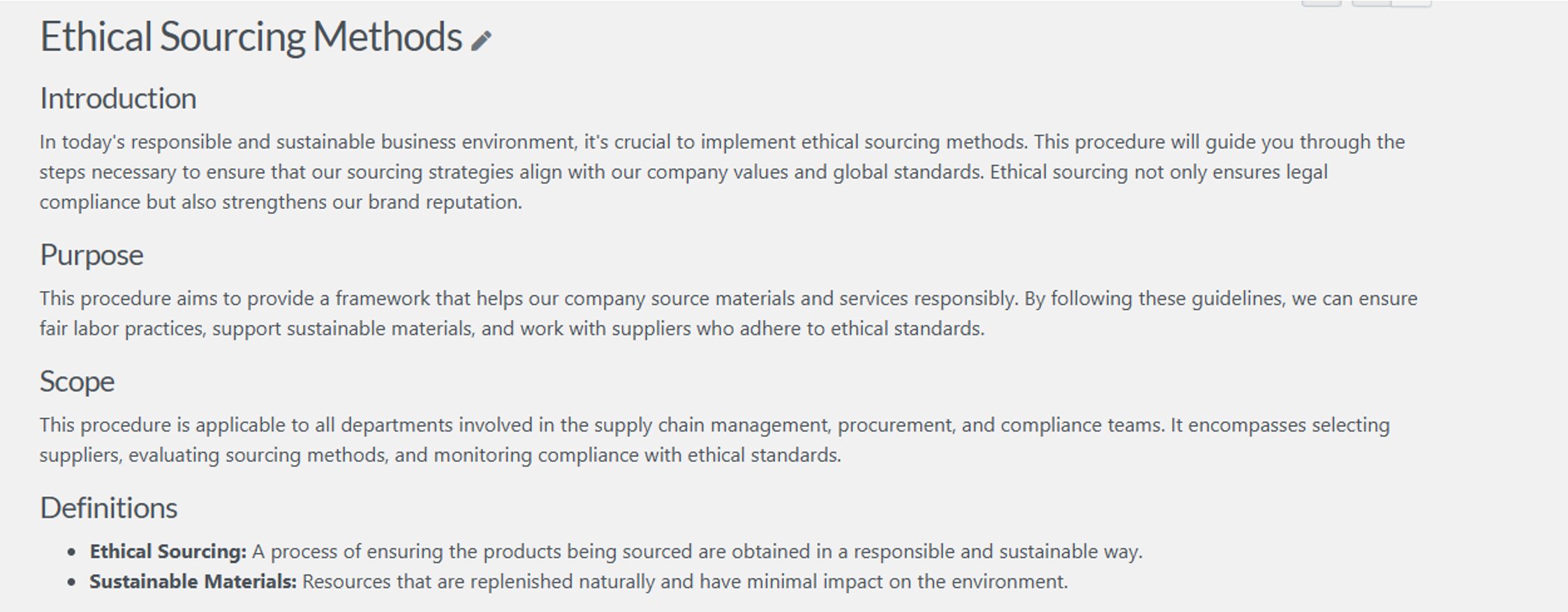Click the Sustainable Materials definition sentence

point(685,582)
